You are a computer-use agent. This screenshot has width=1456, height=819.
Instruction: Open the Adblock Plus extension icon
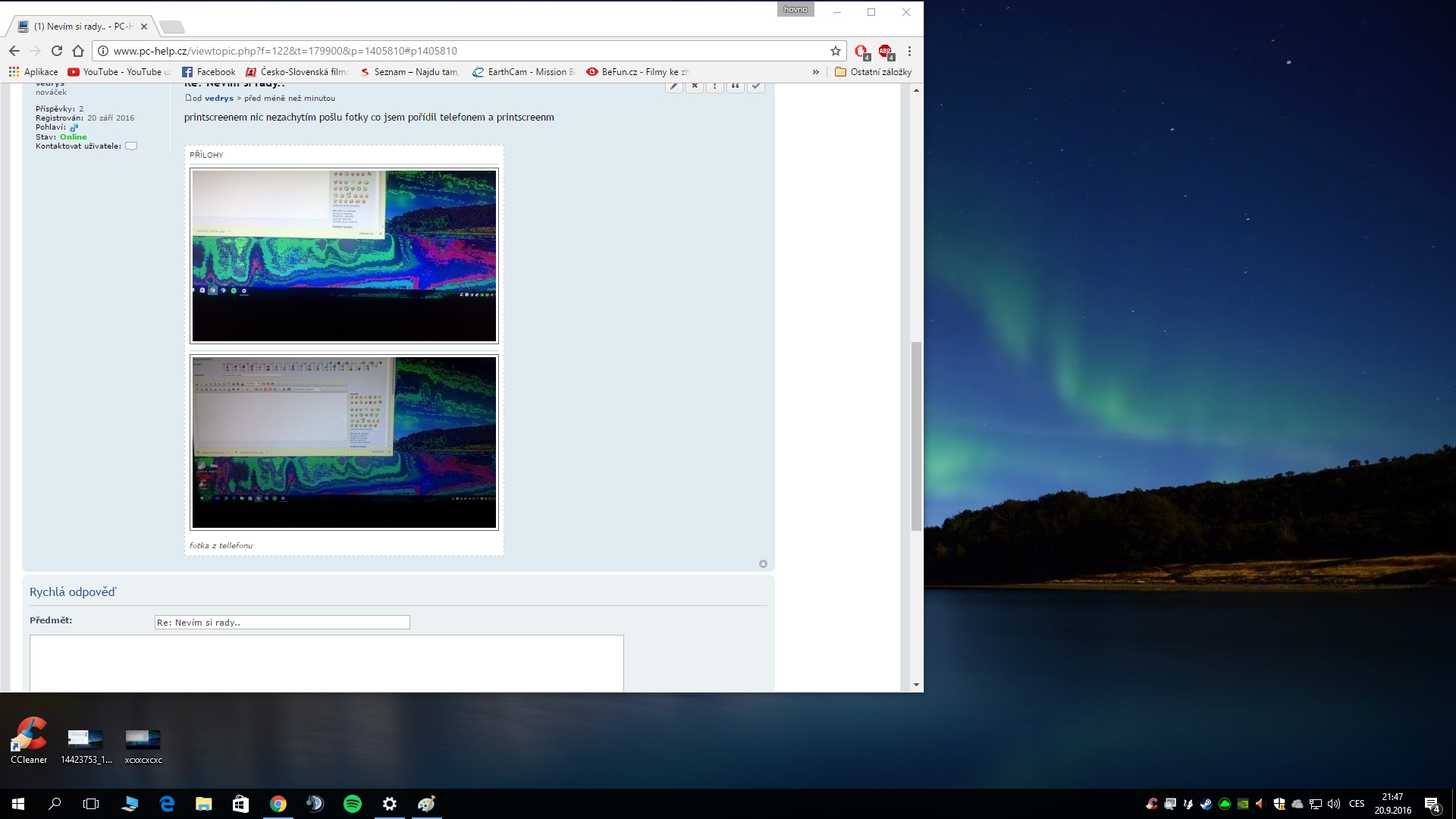click(885, 51)
